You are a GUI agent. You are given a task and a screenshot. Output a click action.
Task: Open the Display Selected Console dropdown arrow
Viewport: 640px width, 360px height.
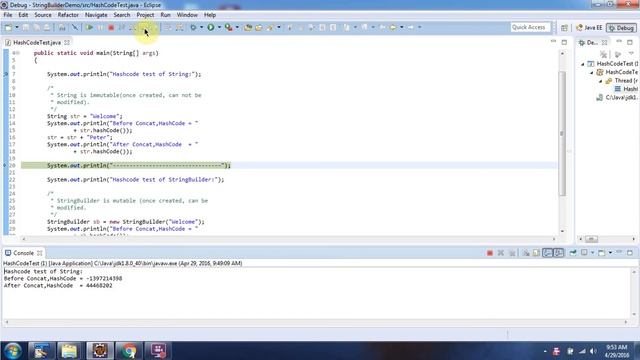click(x=592, y=253)
